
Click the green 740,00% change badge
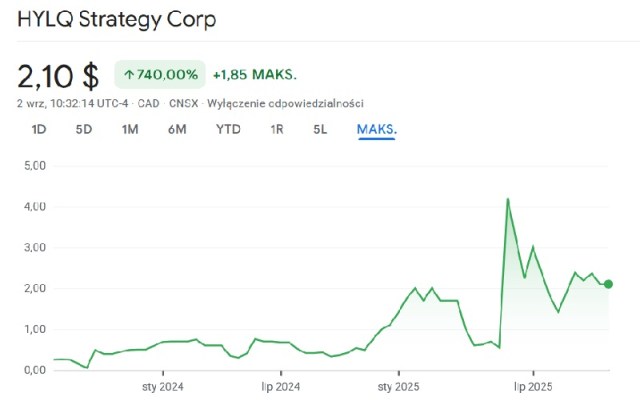click(x=160, y=74)
